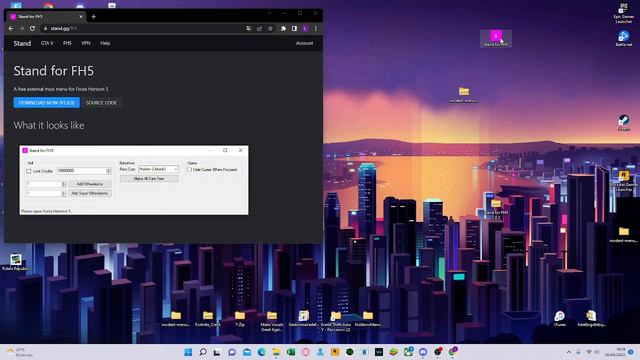Open FH5 menu item
Image resolution: width=640 pixels, height=360 pixels.
click(x=67, y=43)
